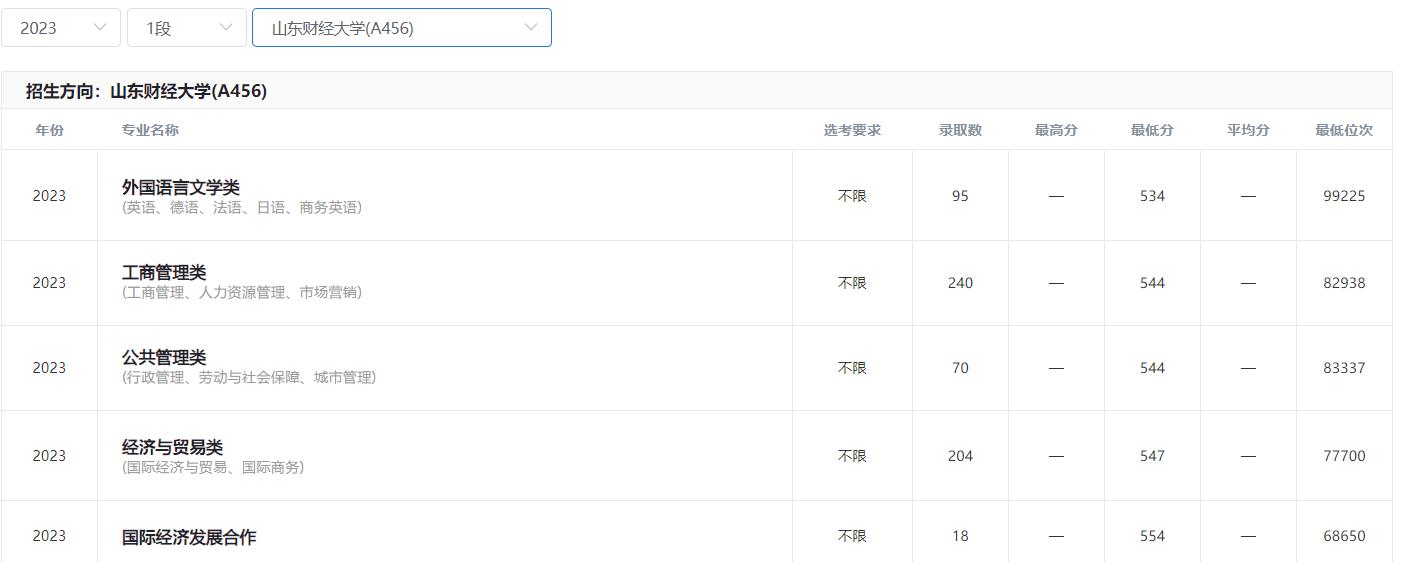Click the 最高分 column header

coord(1056,130)
